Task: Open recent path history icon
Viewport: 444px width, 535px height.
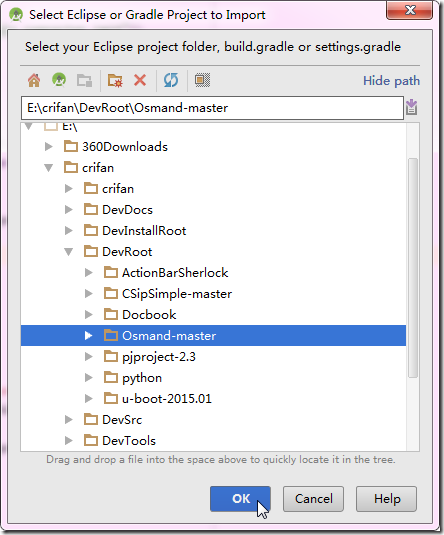Action: pyautogui.click(x=412, y=107)
